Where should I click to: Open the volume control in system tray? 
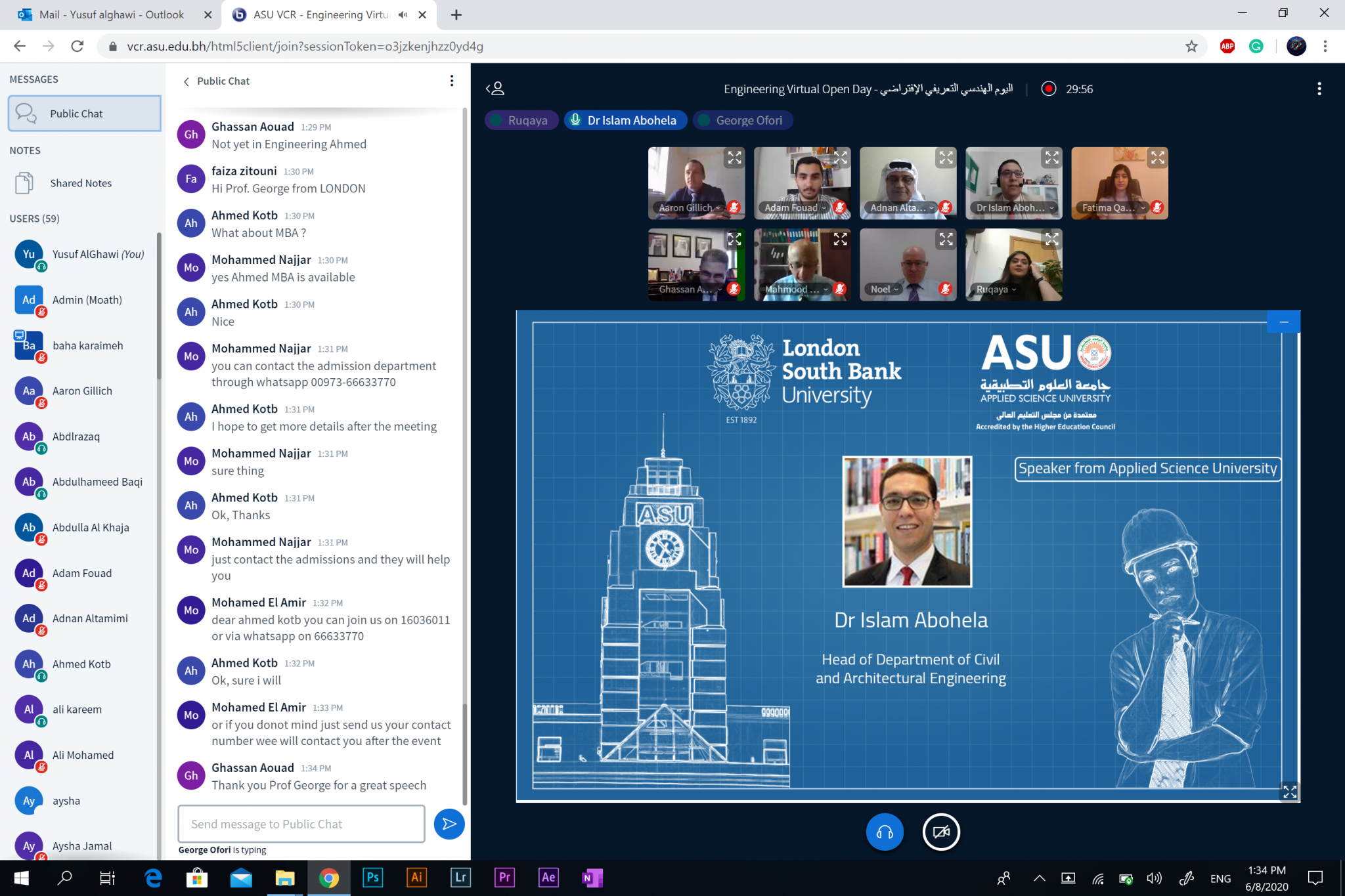[1154, 878]
